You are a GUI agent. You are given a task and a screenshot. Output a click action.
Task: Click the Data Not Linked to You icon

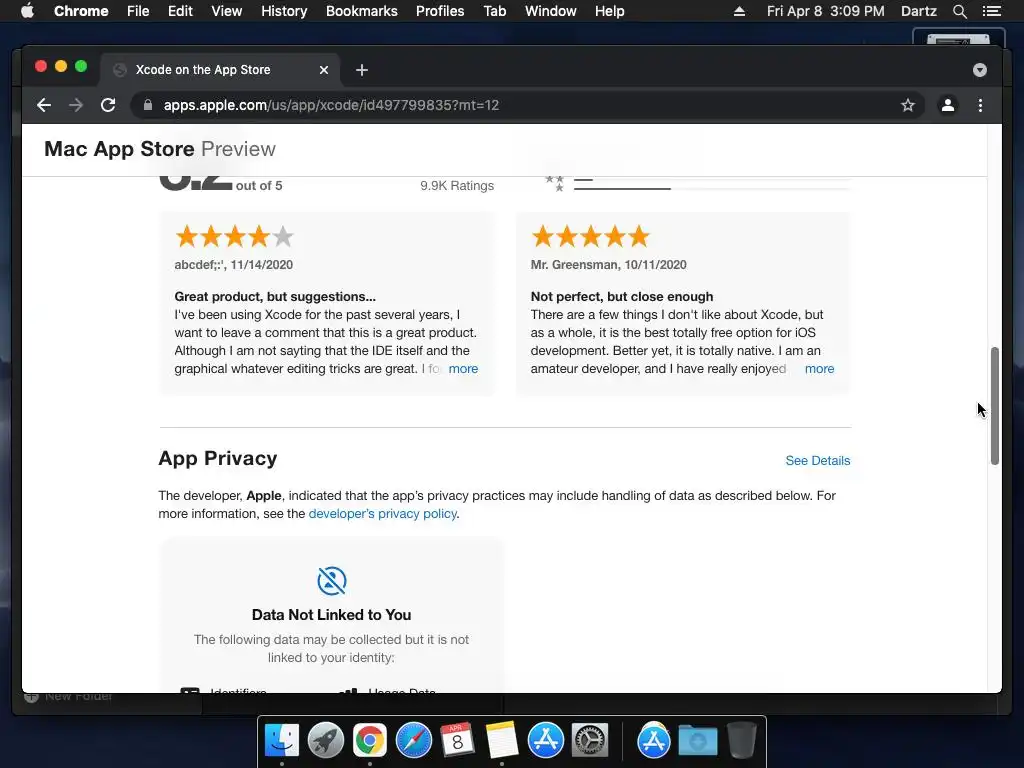pyautogui.click(x=332, y=581)
